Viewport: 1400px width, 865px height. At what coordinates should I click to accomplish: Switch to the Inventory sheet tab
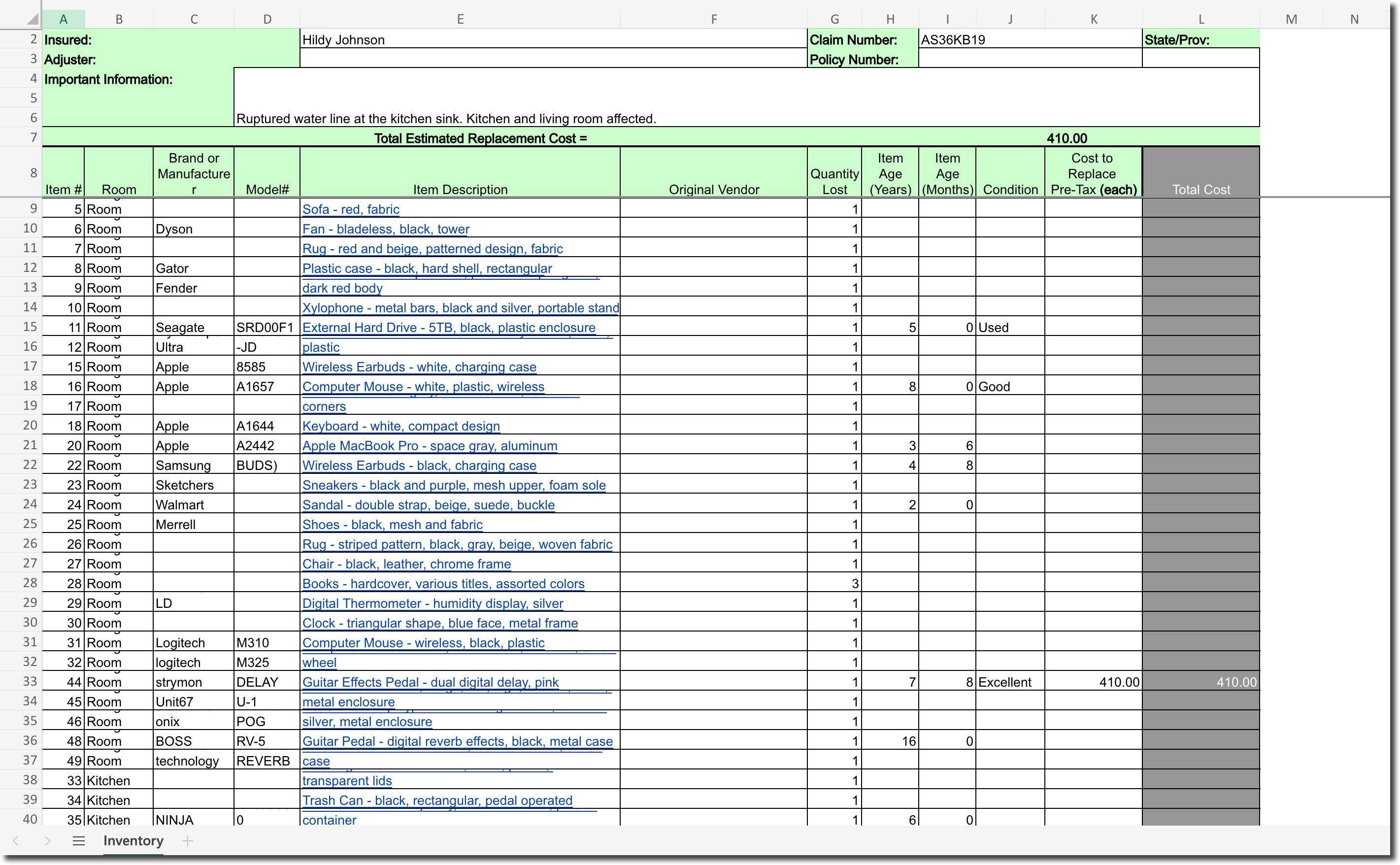click(x=133, y=840)
